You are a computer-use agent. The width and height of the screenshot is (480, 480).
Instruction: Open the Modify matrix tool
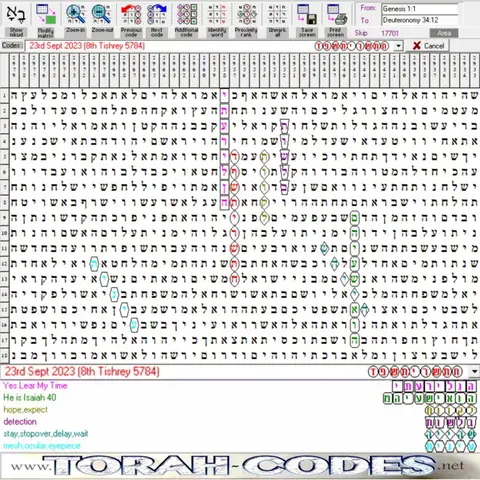click(x=46, y=15)
